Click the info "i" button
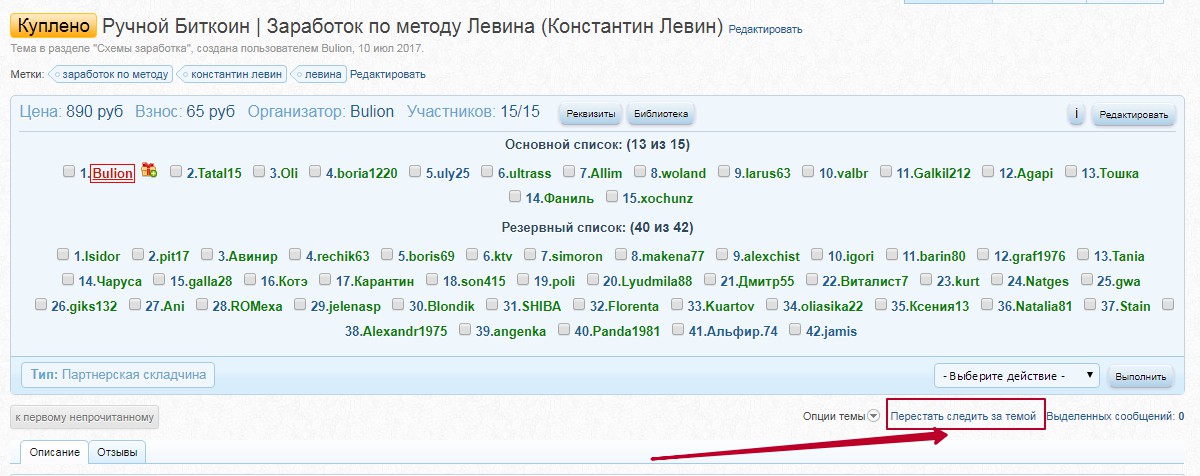 [1076, 114]
